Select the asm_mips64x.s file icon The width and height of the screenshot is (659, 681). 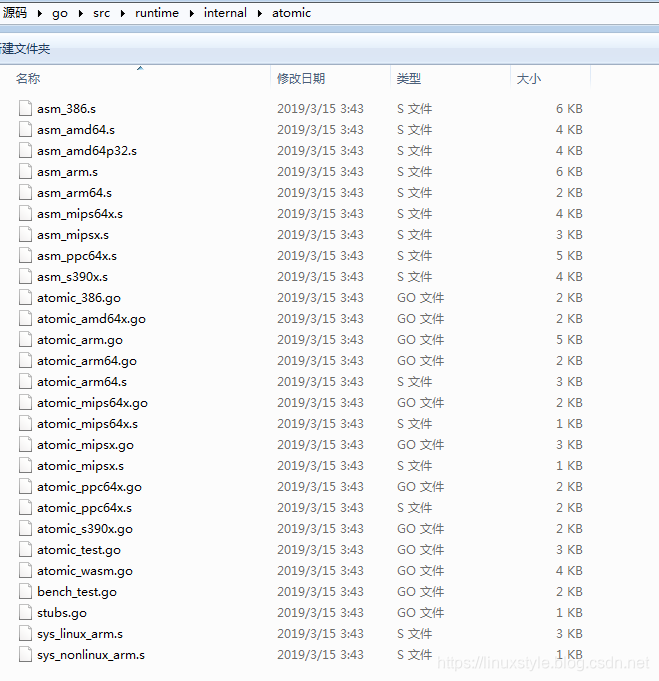pyautogui.click(x=26, y=213)
